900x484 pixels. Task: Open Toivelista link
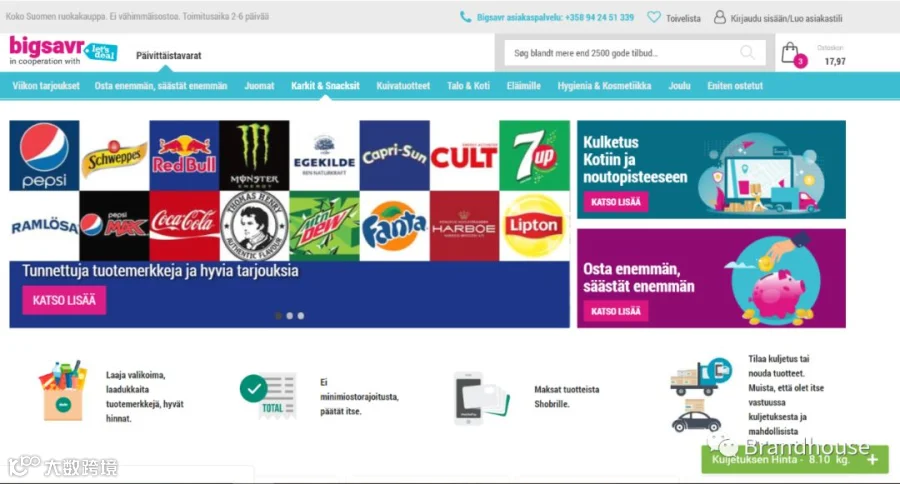tap(683, 18)
